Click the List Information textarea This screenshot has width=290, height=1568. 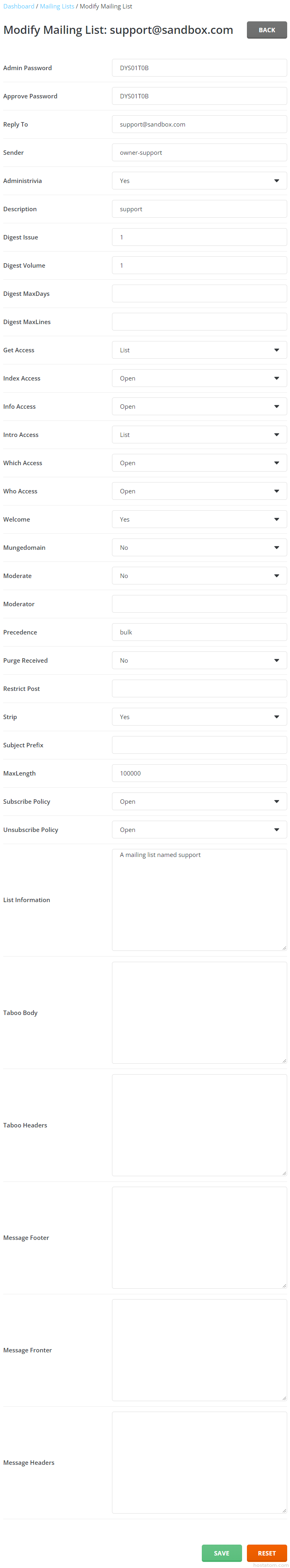point(199,900)
